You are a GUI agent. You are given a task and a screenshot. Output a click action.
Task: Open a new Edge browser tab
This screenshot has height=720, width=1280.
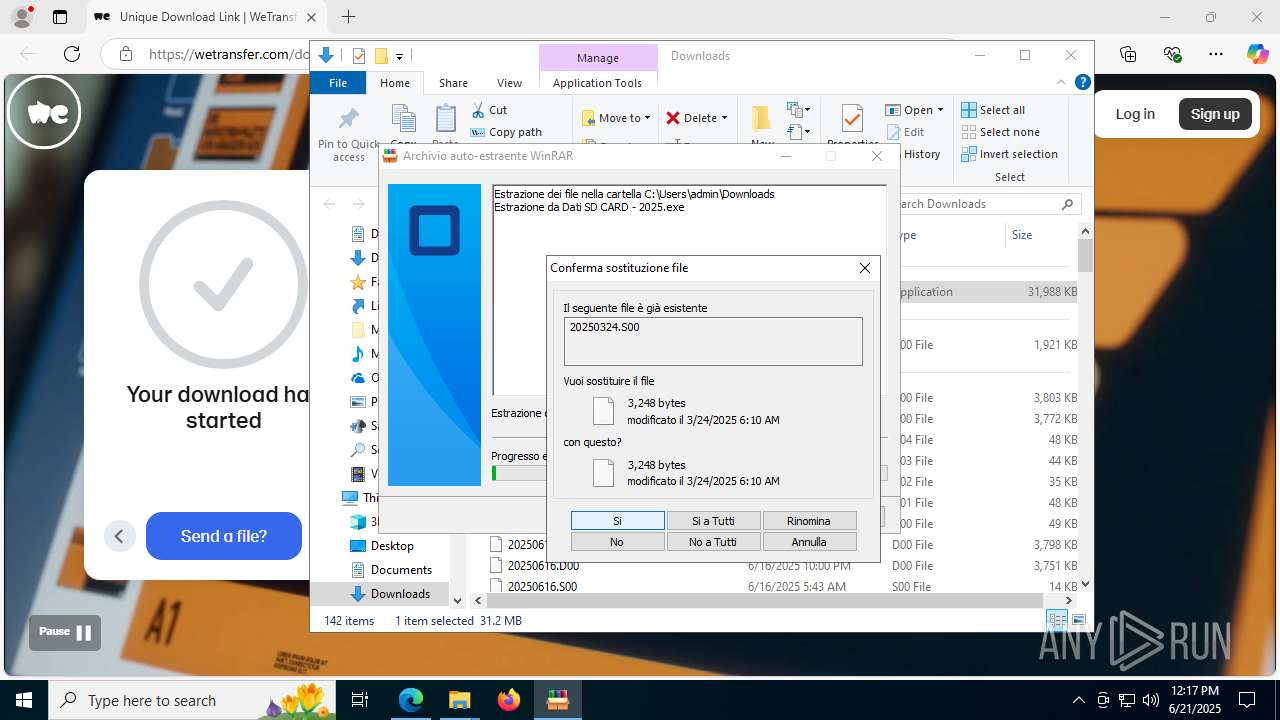point(348,17)
